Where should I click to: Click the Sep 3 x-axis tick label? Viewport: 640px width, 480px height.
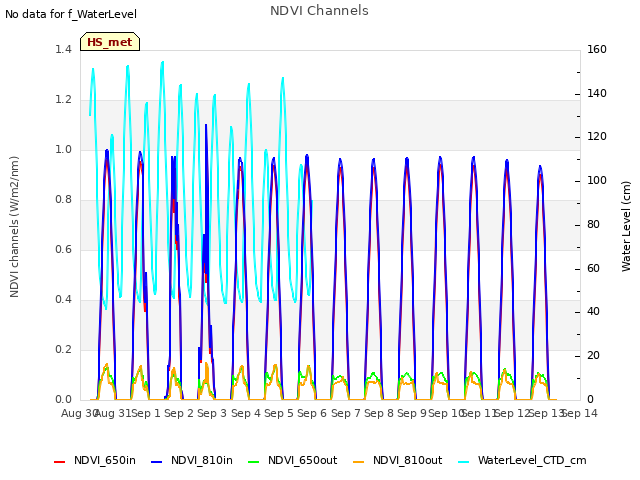pyautogui.click(x=212, y=413)
